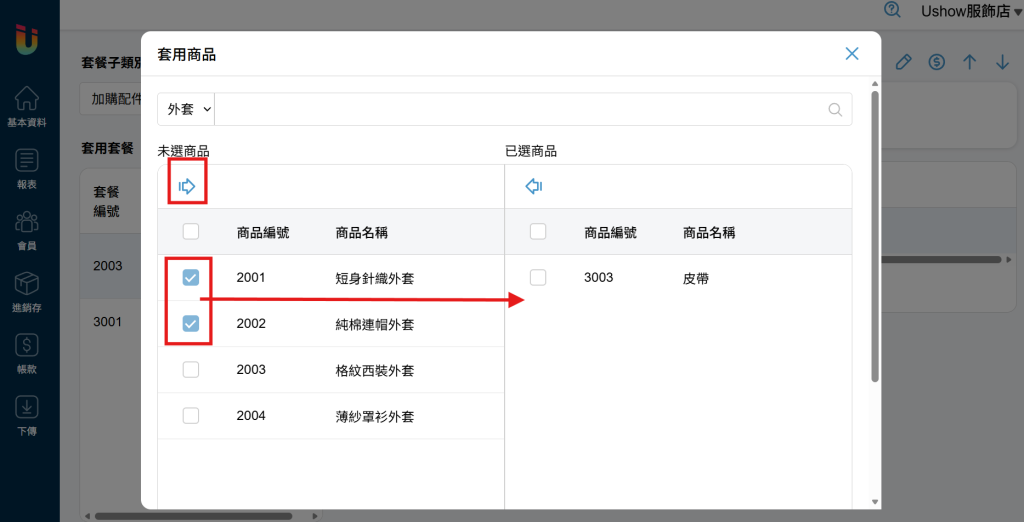Expand the 外套 category dropdown
Image resolution: width=1024 pixels, height=522 pixels.
(x=189, y=109)
